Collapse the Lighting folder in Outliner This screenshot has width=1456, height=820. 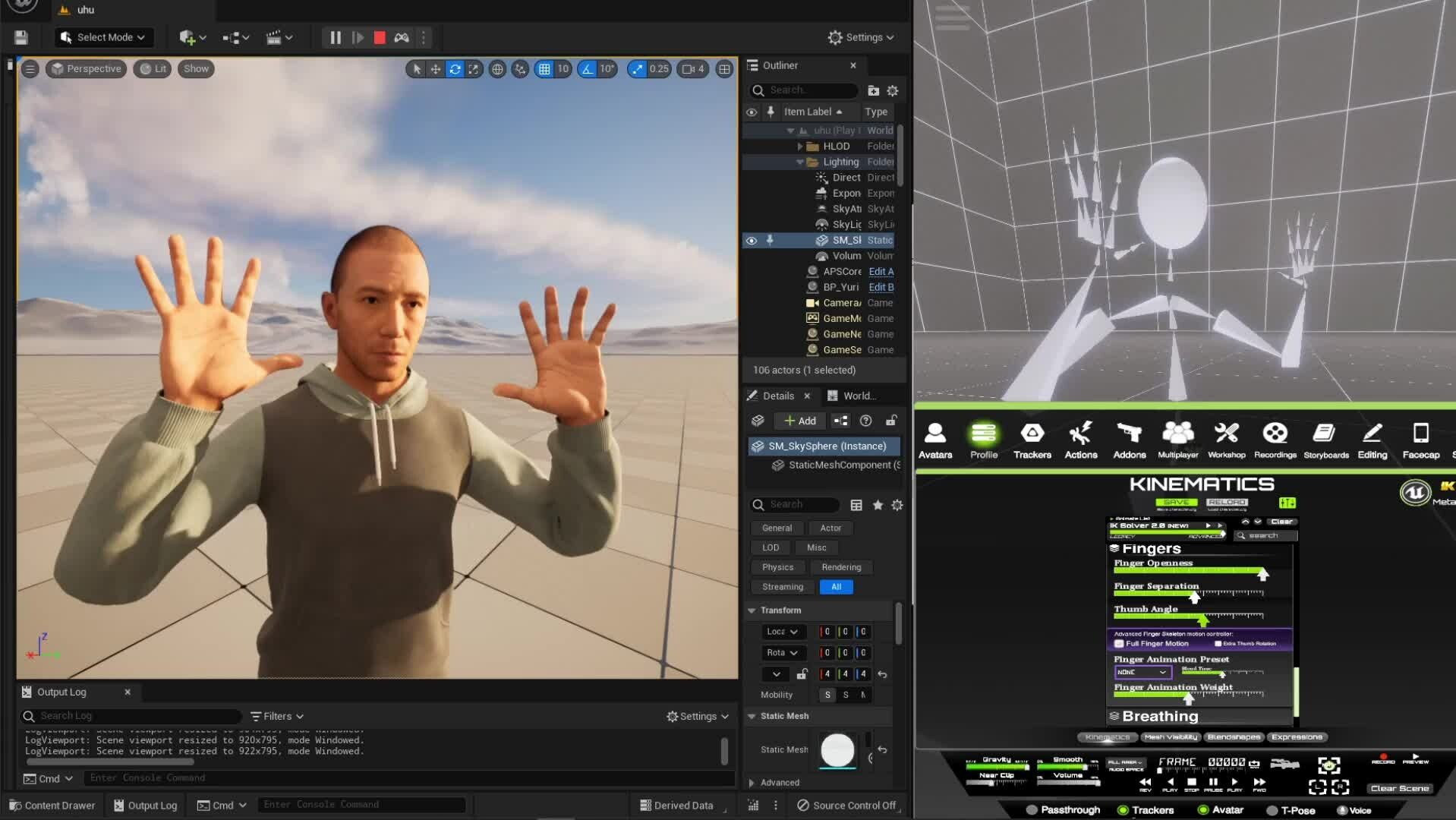799,162
